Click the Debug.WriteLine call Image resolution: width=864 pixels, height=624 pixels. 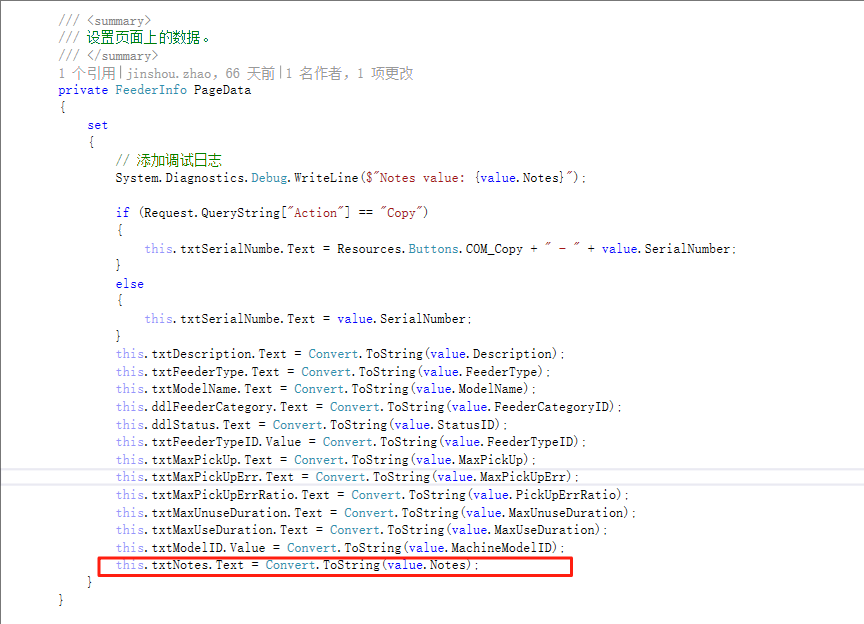[x=305, y=178]
